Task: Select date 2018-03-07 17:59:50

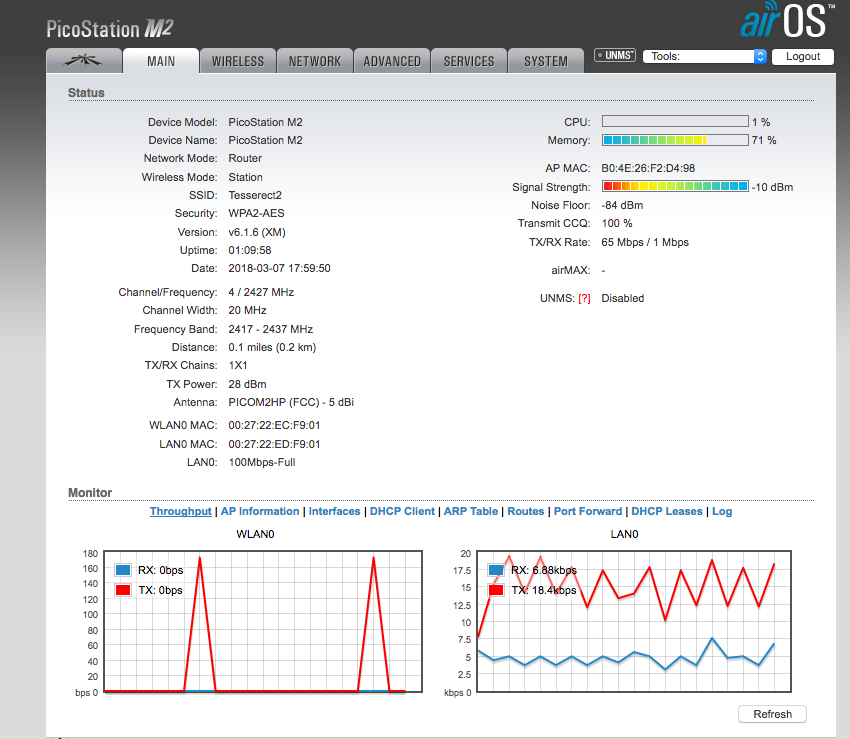Action: click(279, 268)
